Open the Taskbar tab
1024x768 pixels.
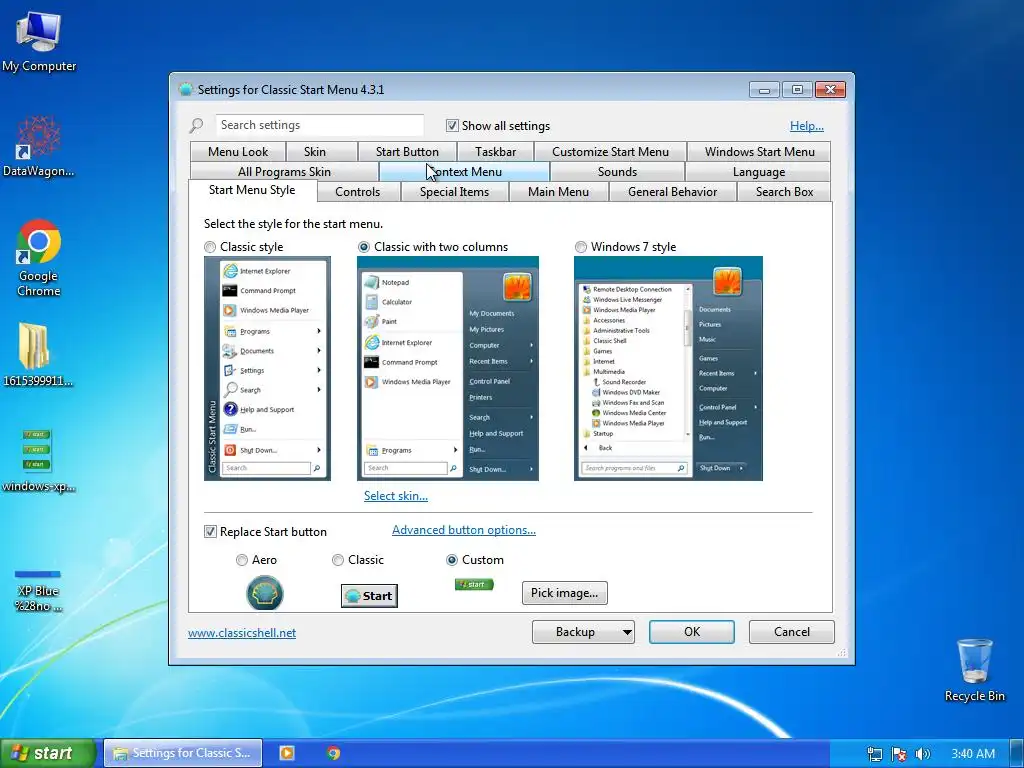[x=495, y=152]
